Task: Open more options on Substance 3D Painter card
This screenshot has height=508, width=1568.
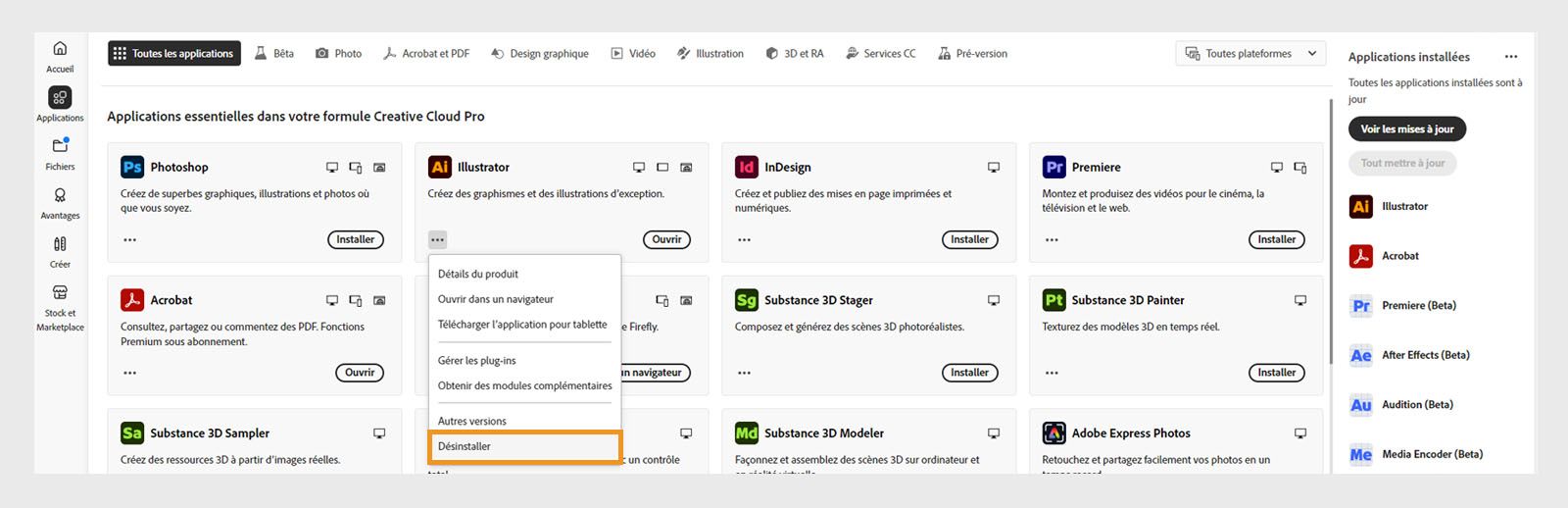Action: tap(1052, 373)
